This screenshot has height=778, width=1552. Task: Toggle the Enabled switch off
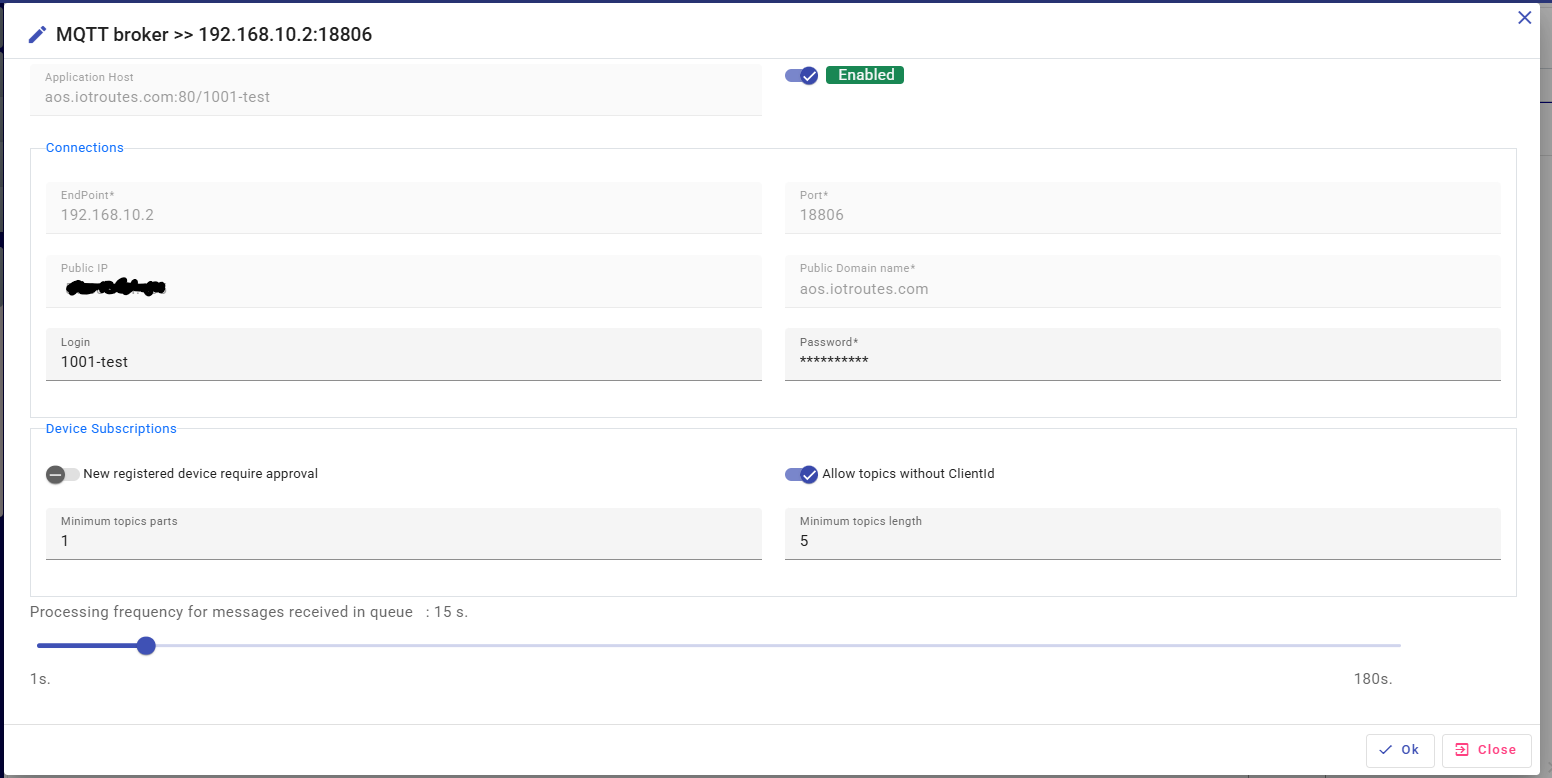click(x=802, y=75)
